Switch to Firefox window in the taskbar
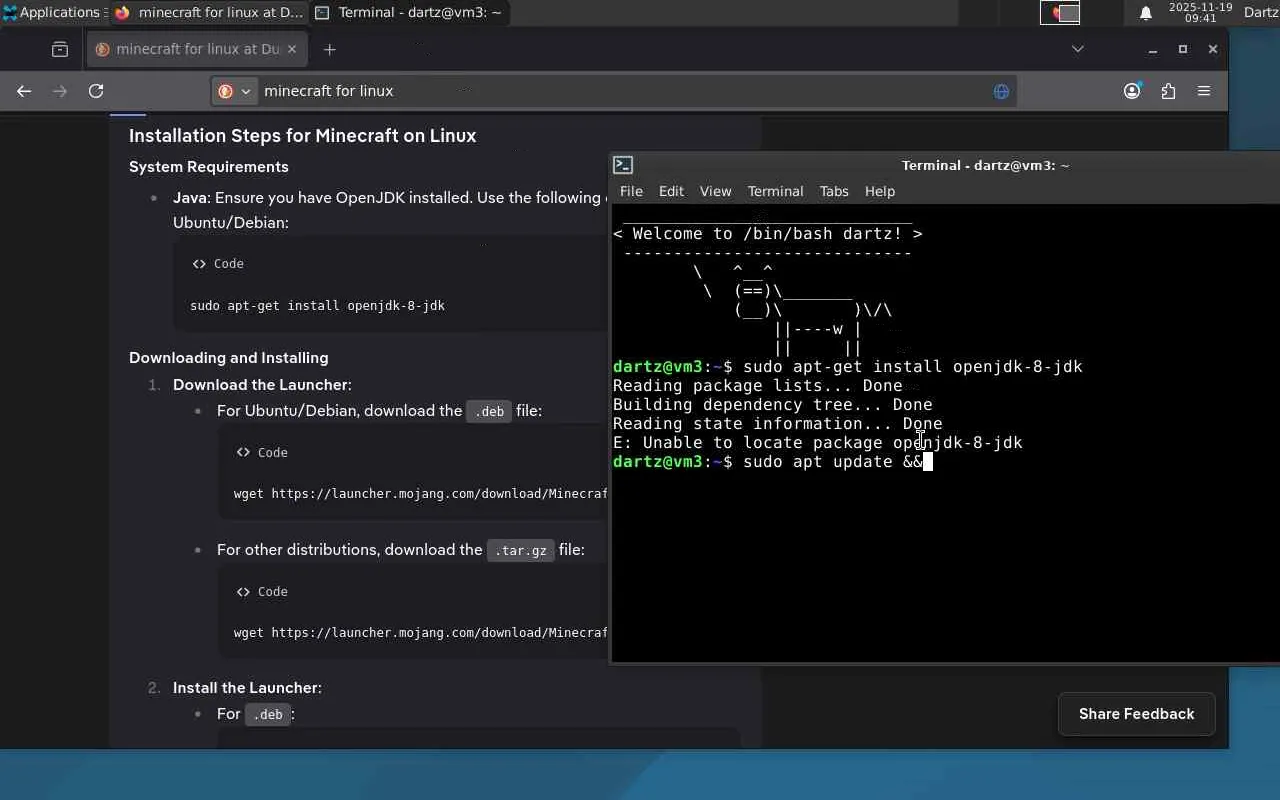Image resolution: width=1280 pixels, height=800 pixels. [208, 13]
